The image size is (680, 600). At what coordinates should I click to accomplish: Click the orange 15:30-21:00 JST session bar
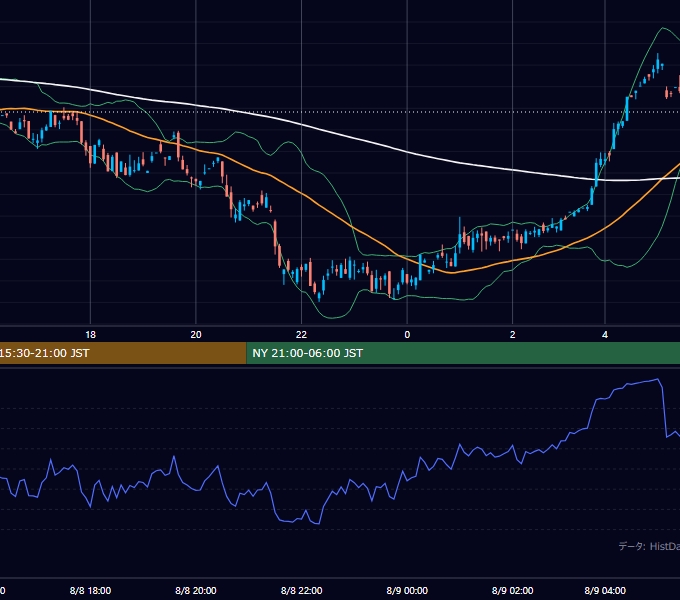click(123, 353)
